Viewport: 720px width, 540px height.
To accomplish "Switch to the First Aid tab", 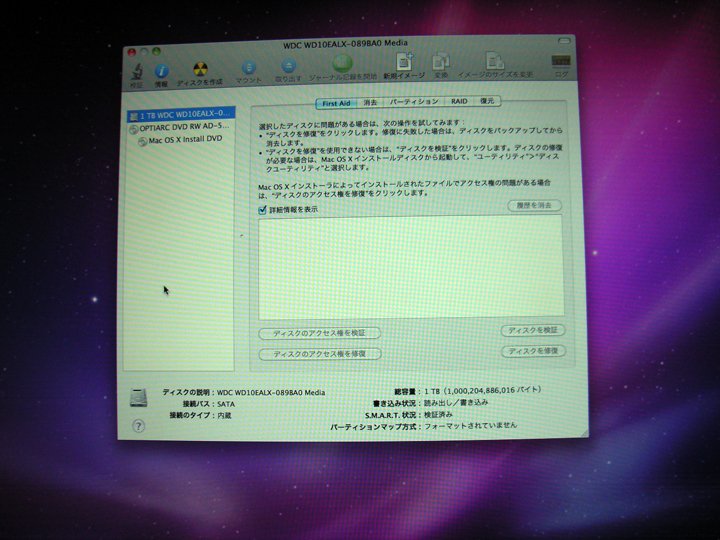I will pyautogui.click(x=337, y=103).
